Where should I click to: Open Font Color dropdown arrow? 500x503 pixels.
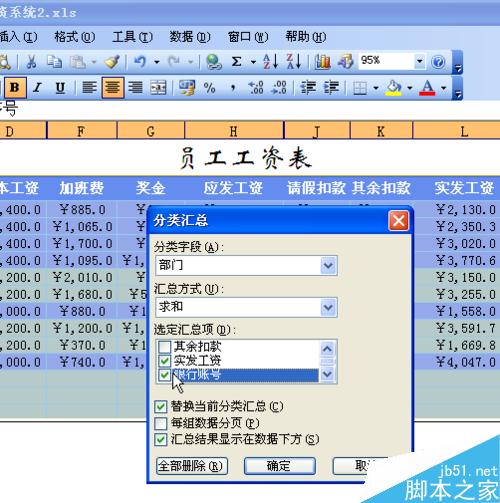444,88
